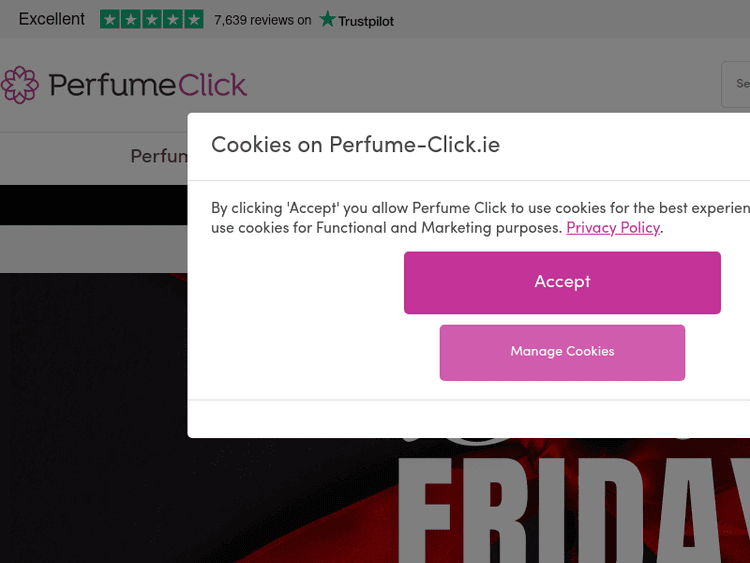This screenshot has width=750, height=563.
Task: Click the second green rating star
Action: (x=130, y=19)
